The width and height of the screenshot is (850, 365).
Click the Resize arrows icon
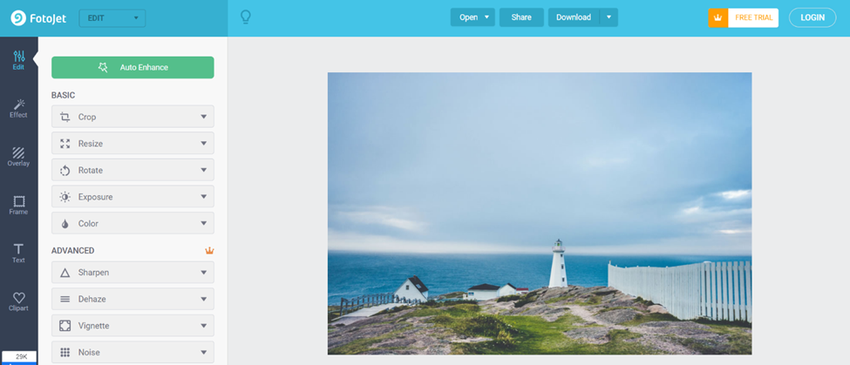pyautogui.click(x=65, y=143)
